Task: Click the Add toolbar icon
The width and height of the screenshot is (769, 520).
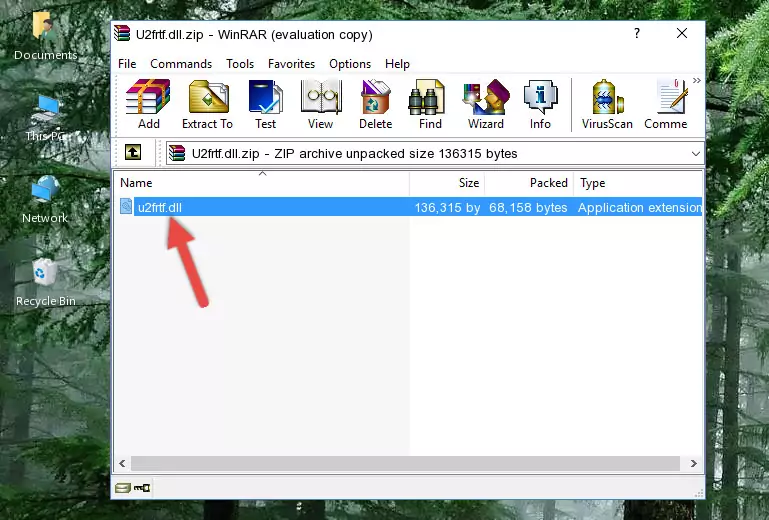Action: tap(148, 104)
